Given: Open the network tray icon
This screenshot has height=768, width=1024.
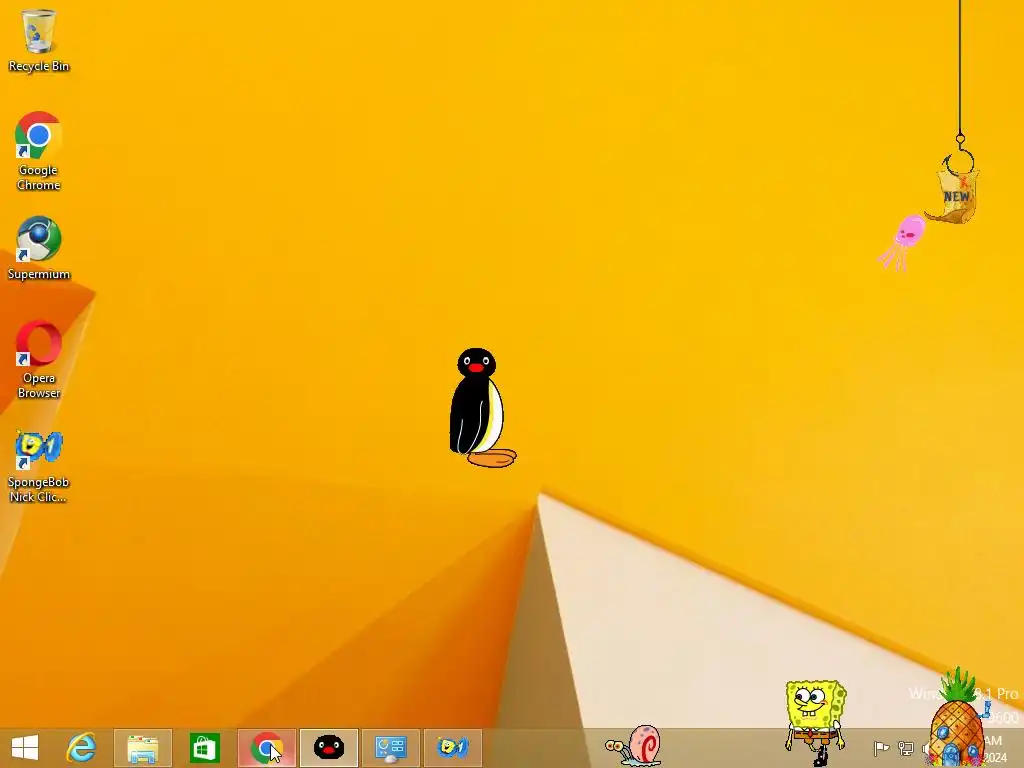Looking at the screenshot, I should click(906, 748).
